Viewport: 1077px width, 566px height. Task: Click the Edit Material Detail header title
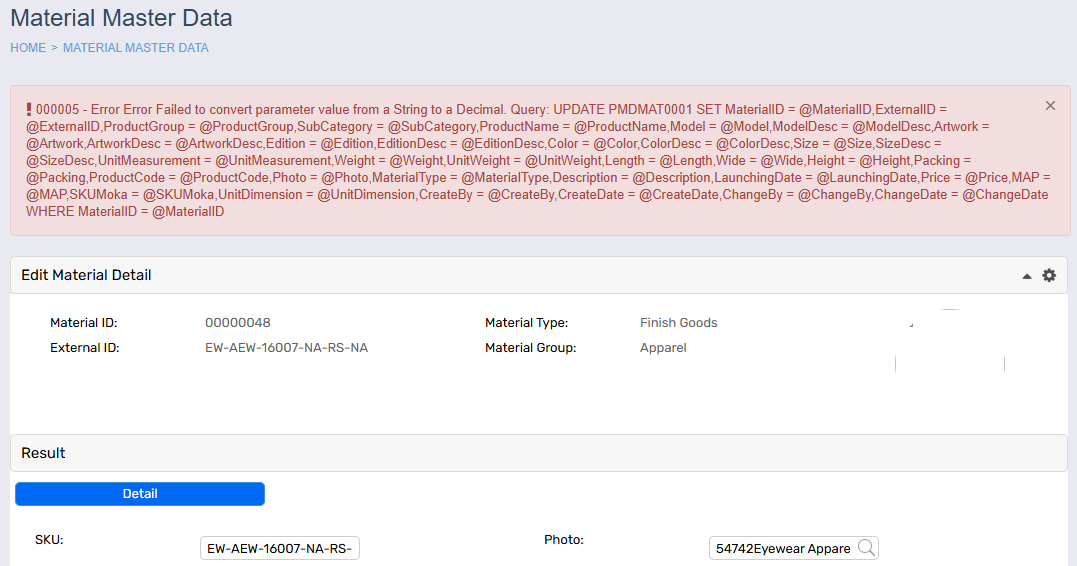pos(87,275)
